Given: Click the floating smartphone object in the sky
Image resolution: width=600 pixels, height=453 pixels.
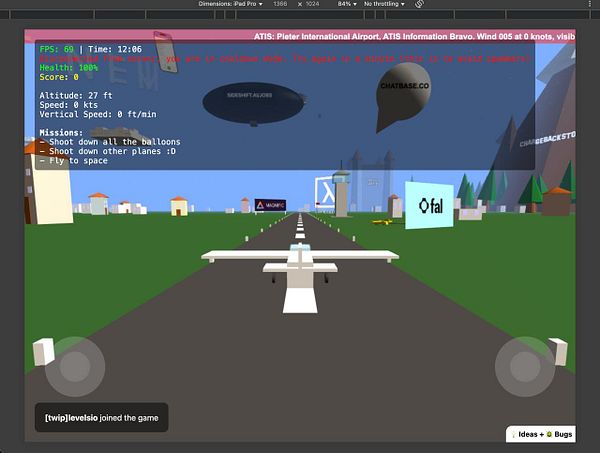Looking at the screenshot, I should (166, 52).
